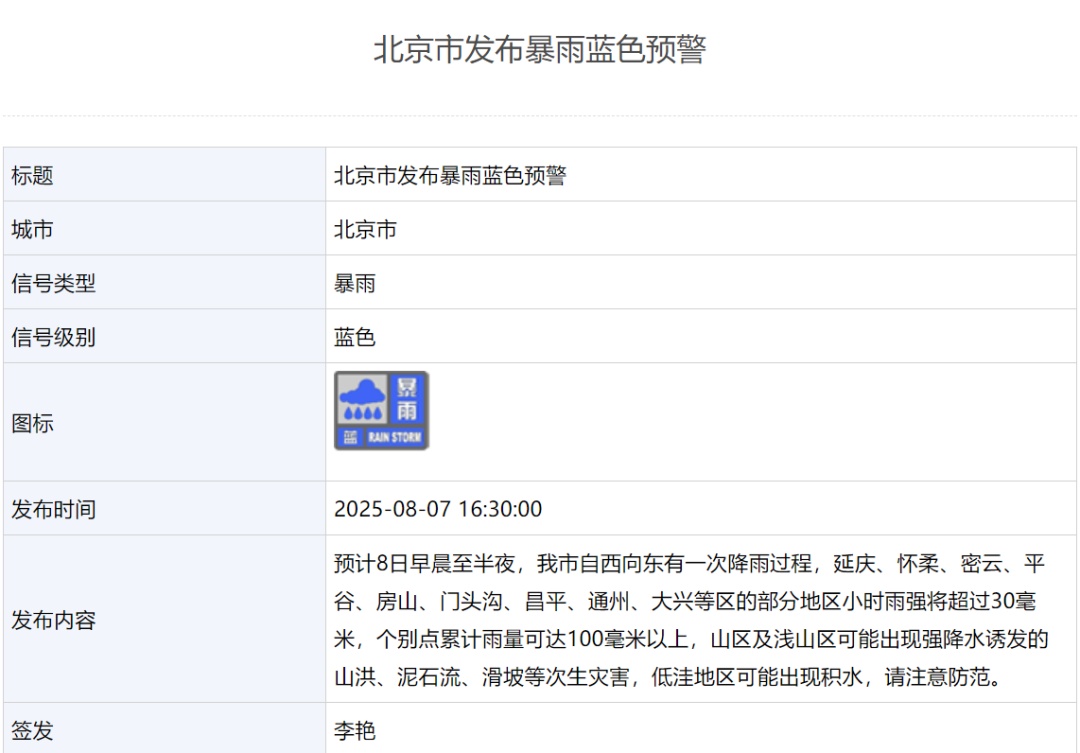This screenshot has height=753, width=1080.
Task: Select the warning content paragraph text
Action: [x=690, y=620]
